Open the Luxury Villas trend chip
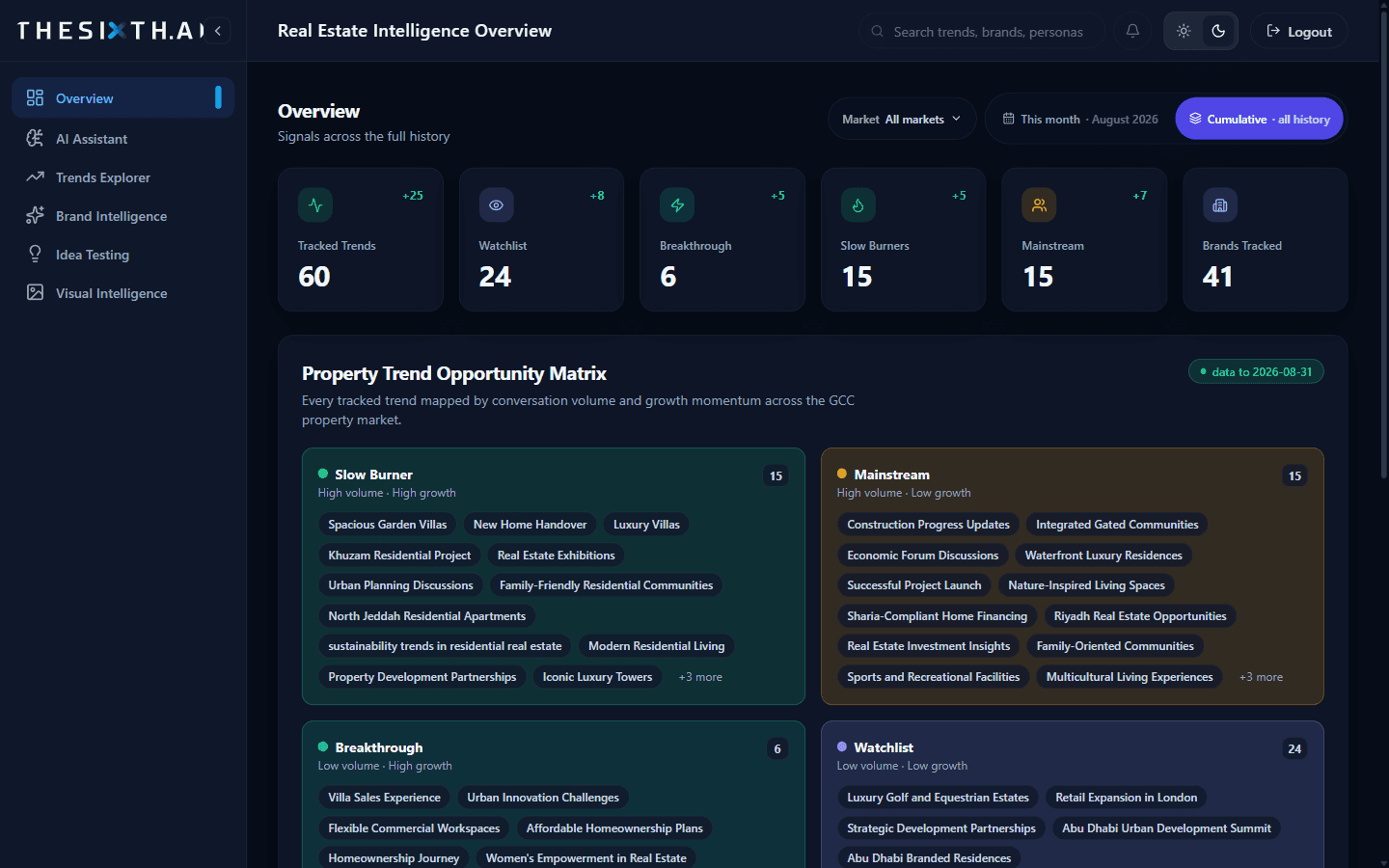The width and height of the screenshot is (1389, 868). pos(646,525)
